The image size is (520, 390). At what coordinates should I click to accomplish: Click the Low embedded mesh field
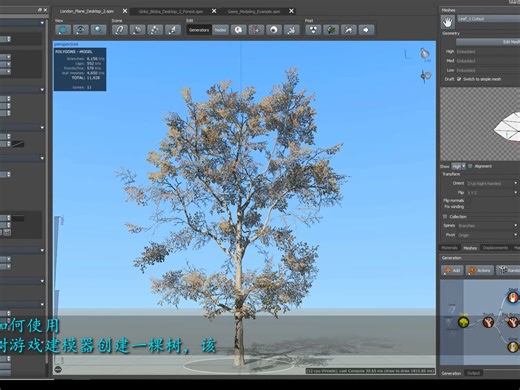click(488, 70)
